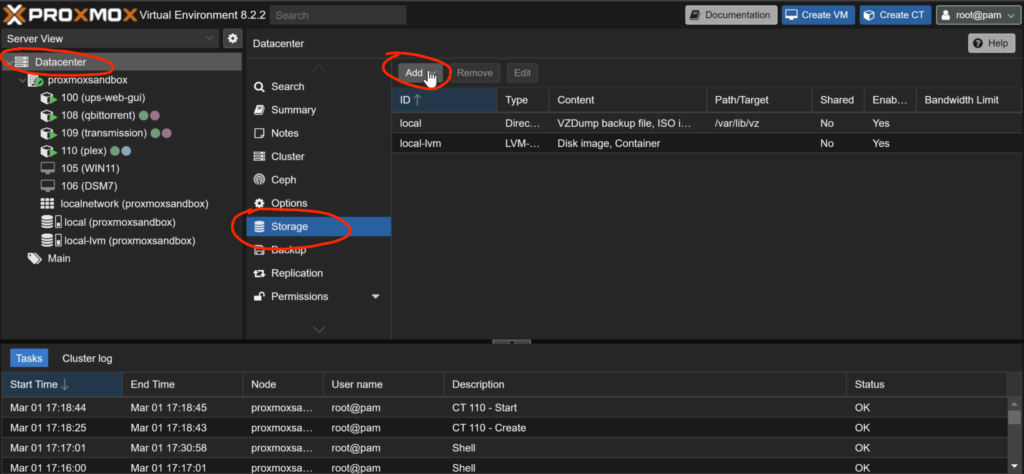
Task: Sort storage table by ID column
Action: [444, 100]
